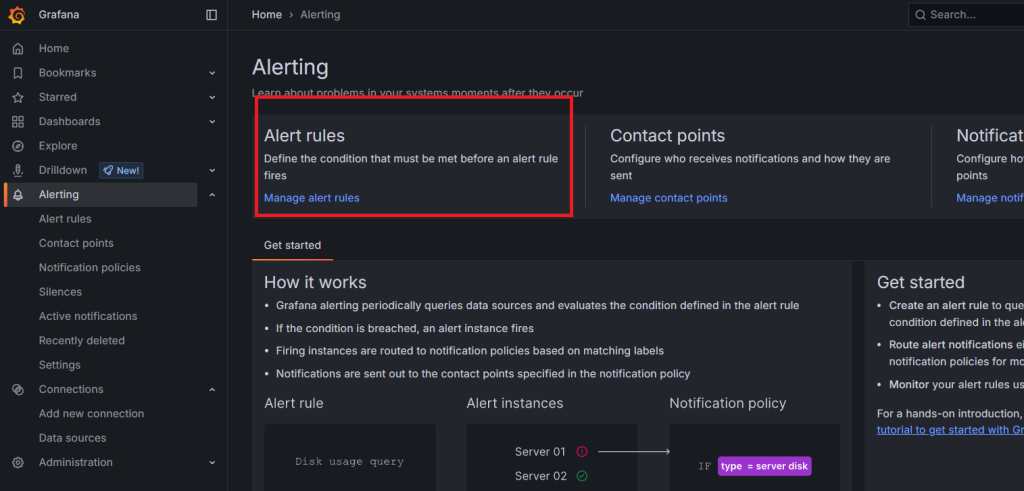
Task: Select the Get started tab
Action: (x=293, y=246)
